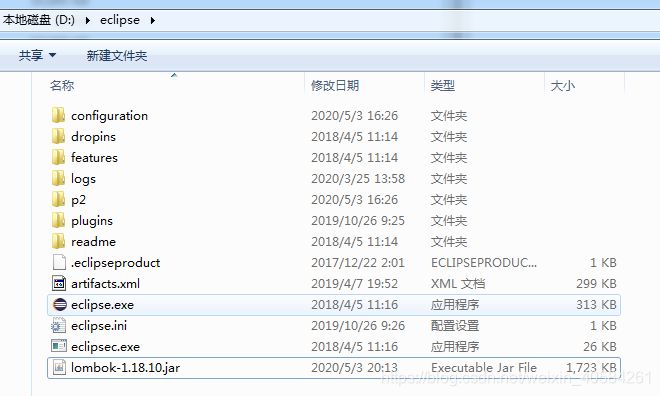
Task: Click the p2 folder icon
Action: [x=59, y=199]
